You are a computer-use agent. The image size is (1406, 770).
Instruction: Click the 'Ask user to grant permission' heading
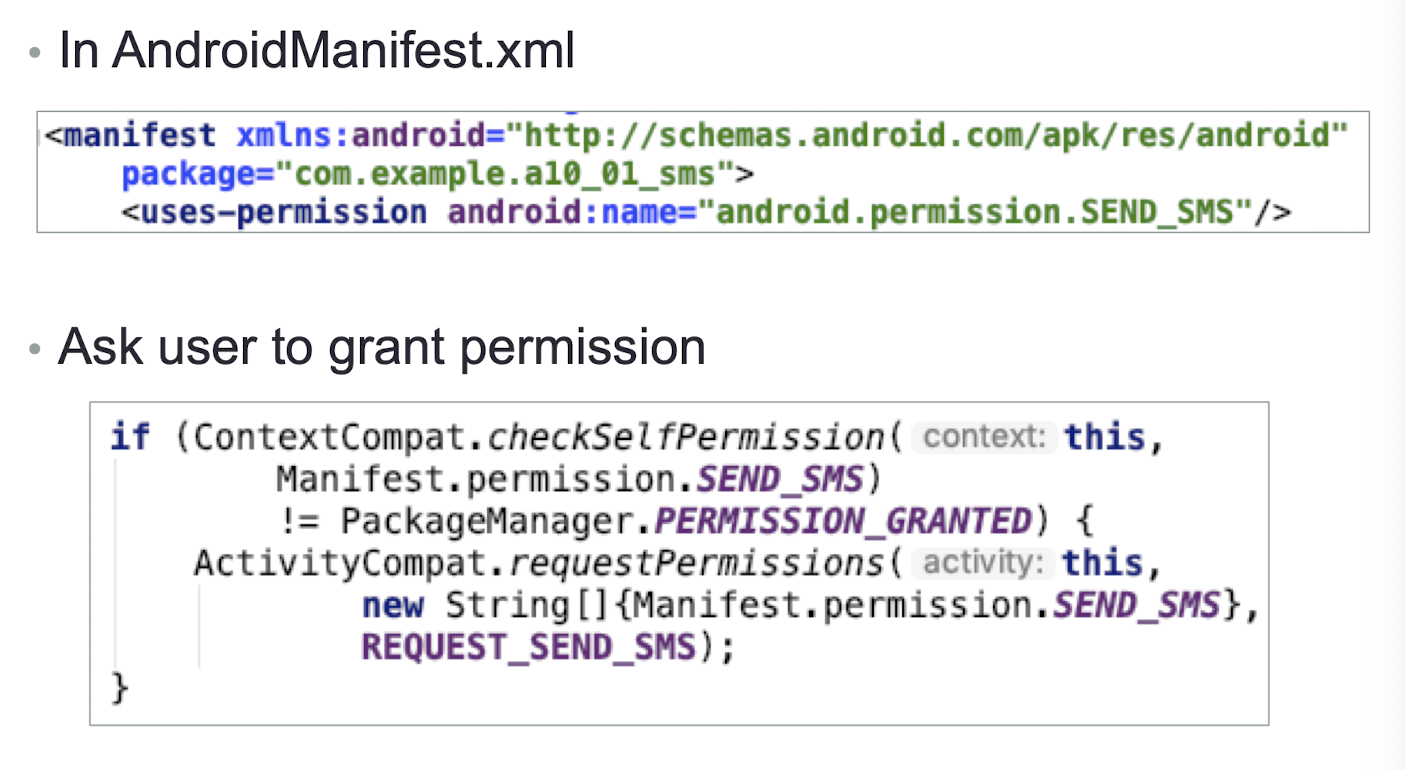coord(382,347)
